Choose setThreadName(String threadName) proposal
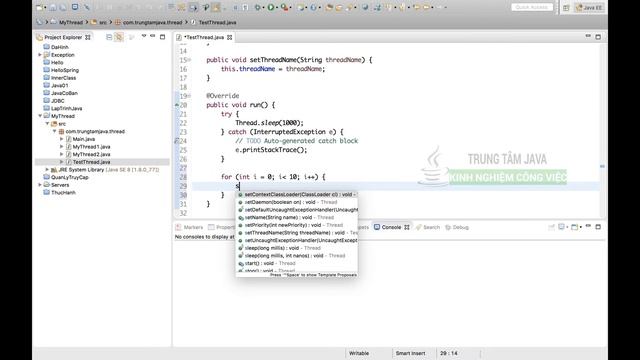 pyautogui.click(x=297, y=233)
